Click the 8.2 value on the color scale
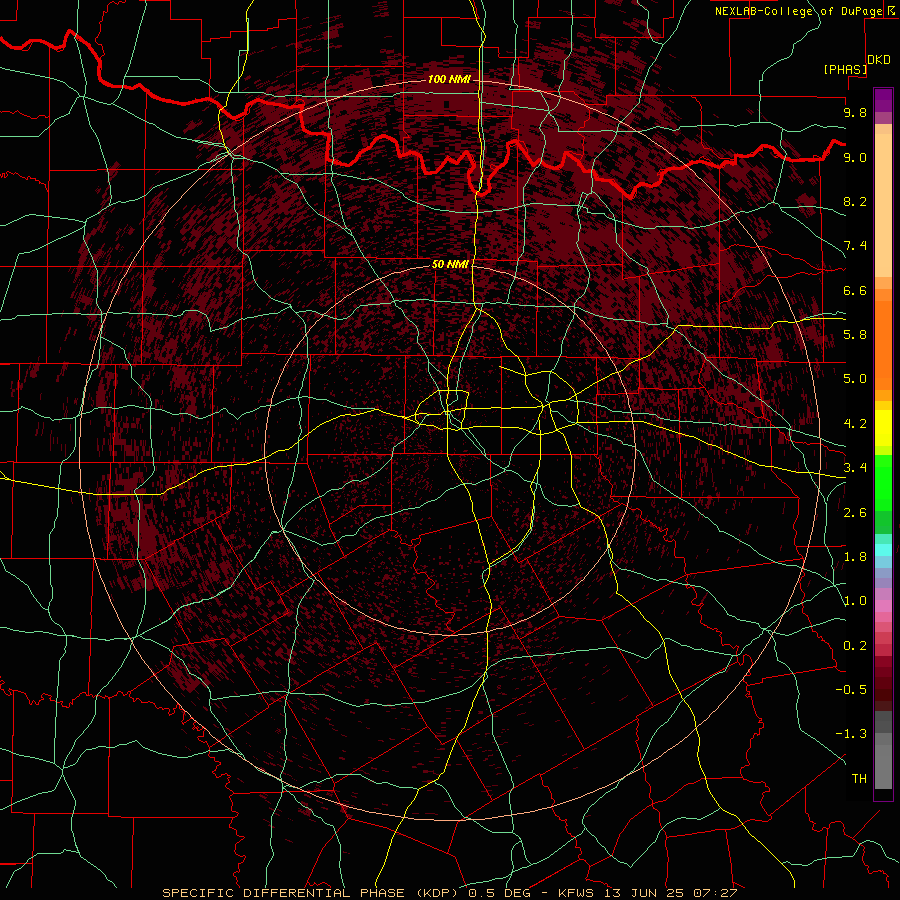 click(855, 201)
